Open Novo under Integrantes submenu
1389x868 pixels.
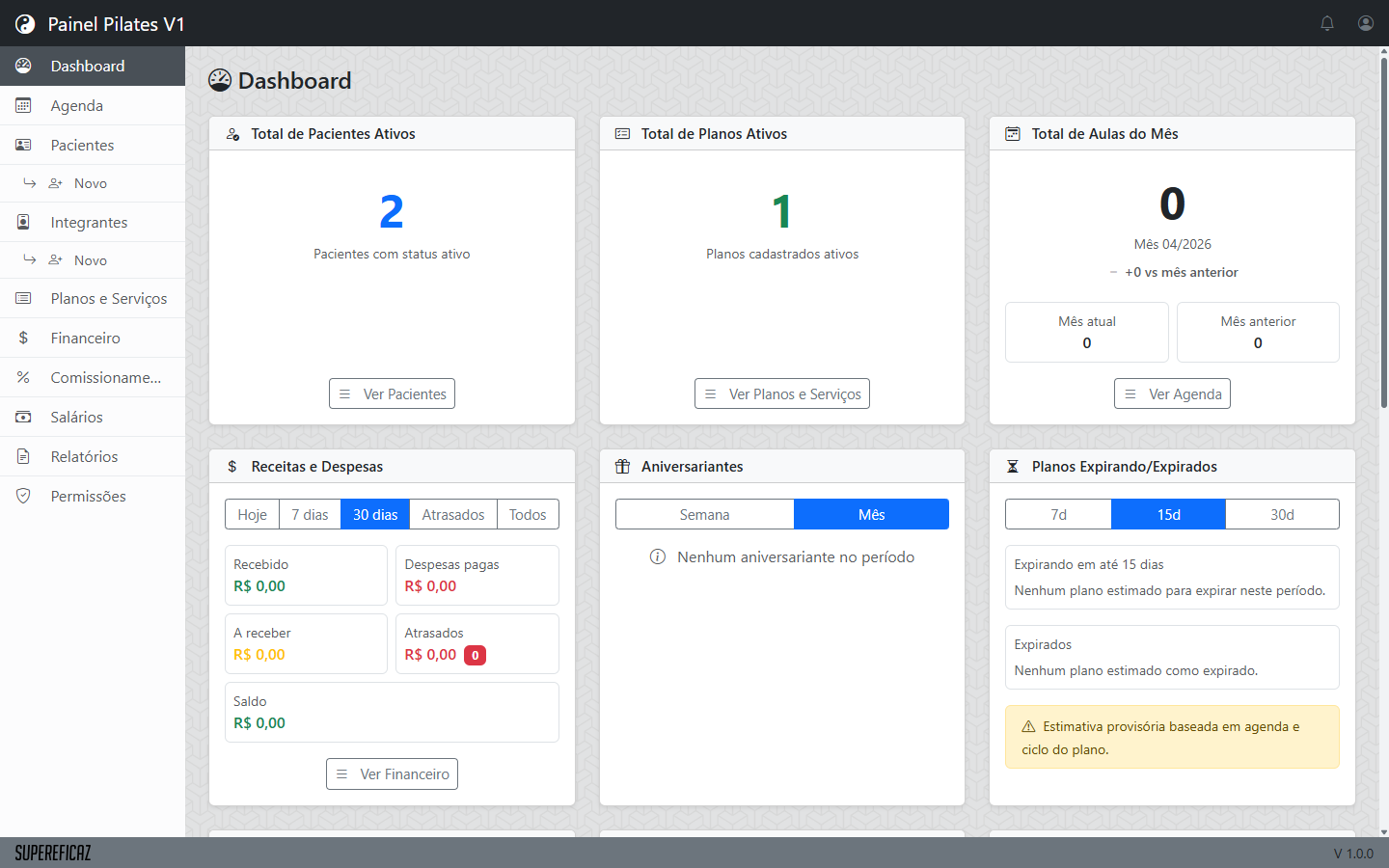tap(90, 260)
